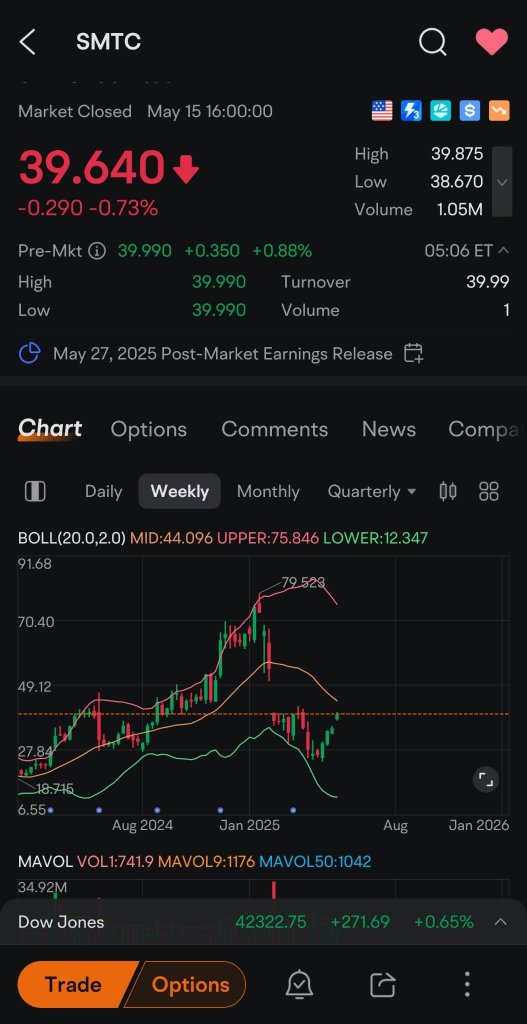Screen dimensions: 527x1024
Task: Tap the back arrow icon
Action: [x=27, y=42]
